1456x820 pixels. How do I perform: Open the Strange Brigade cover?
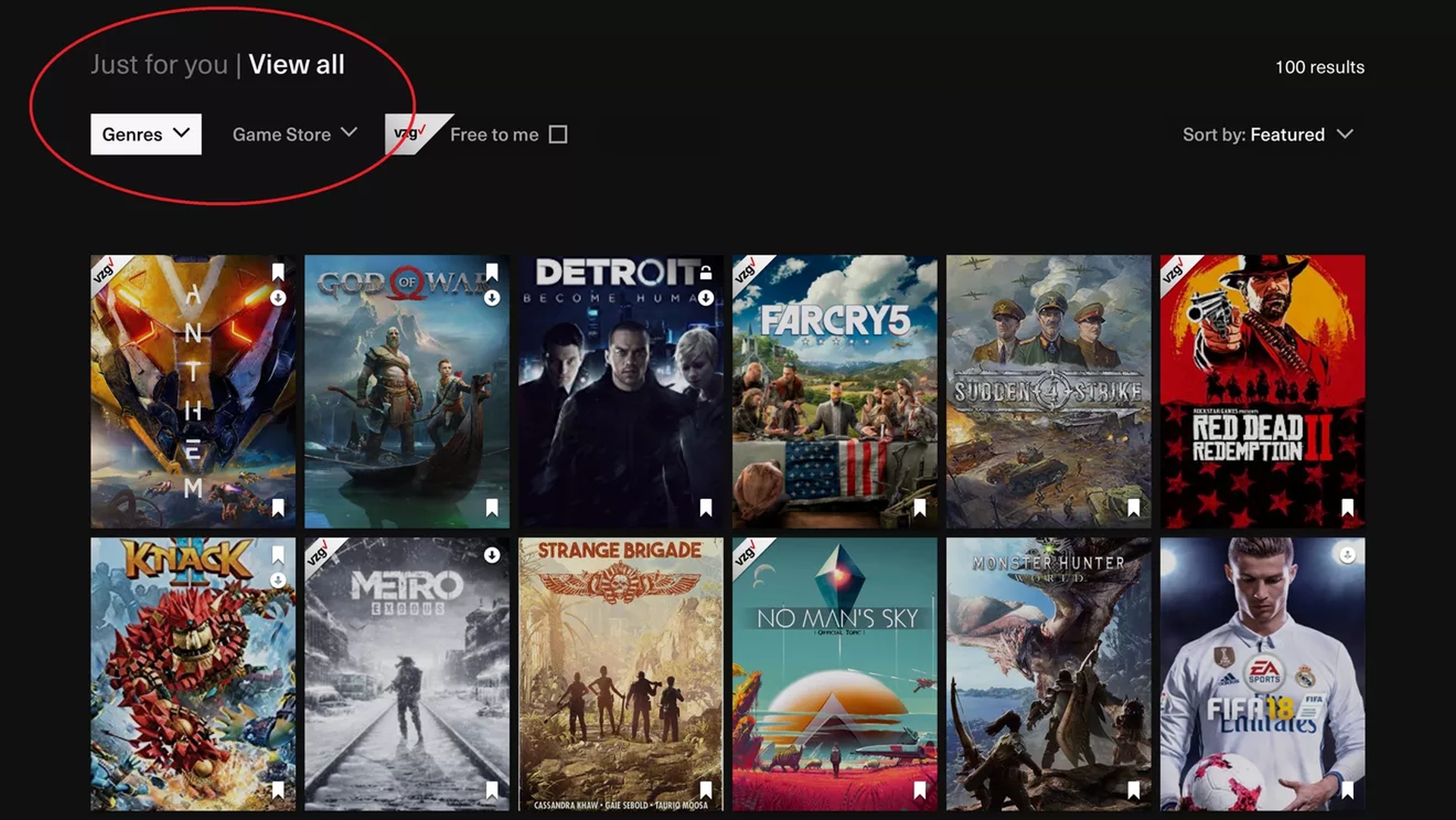[621, 674]
